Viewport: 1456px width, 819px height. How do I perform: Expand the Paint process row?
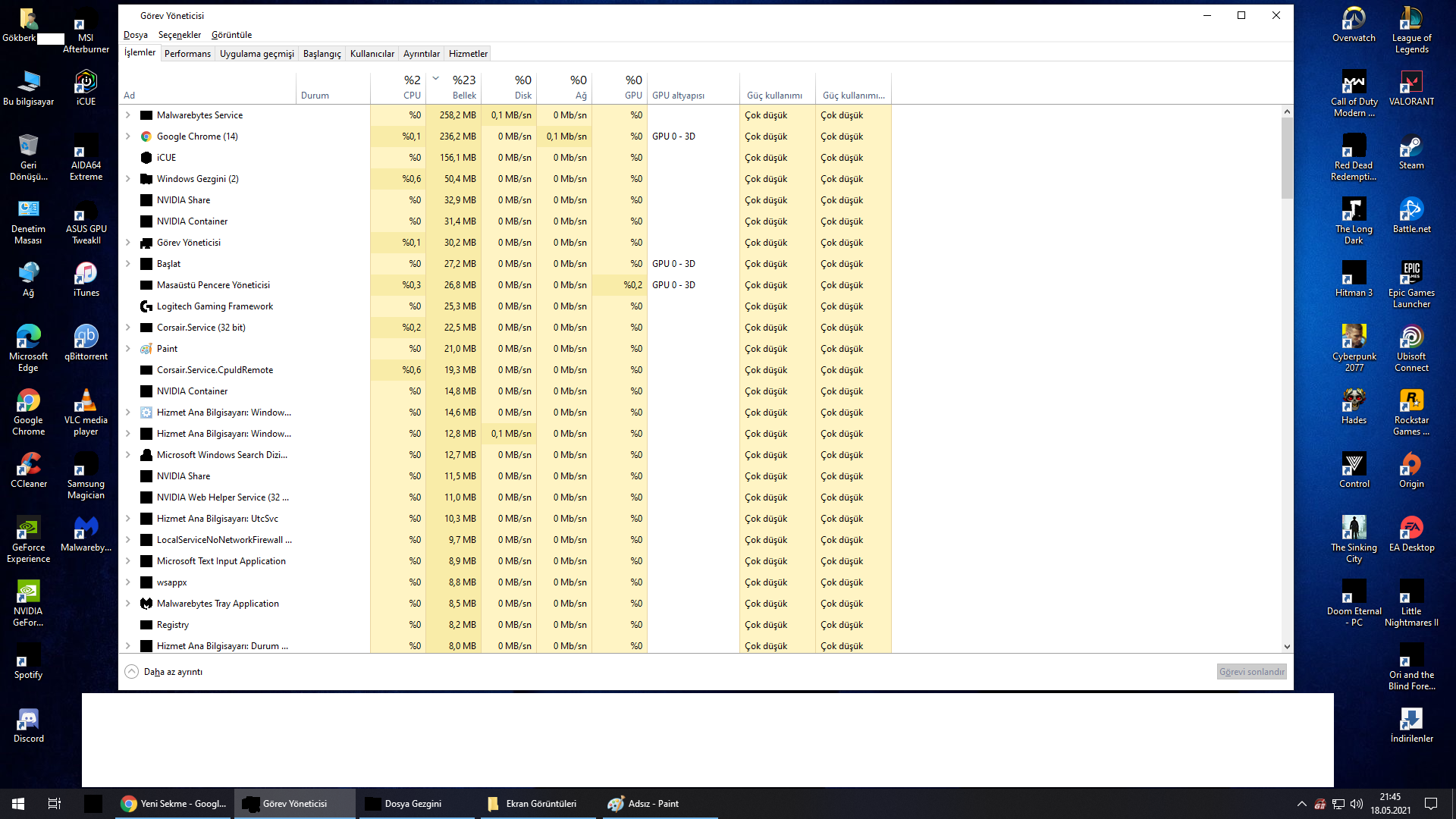(x=128, y=349)
